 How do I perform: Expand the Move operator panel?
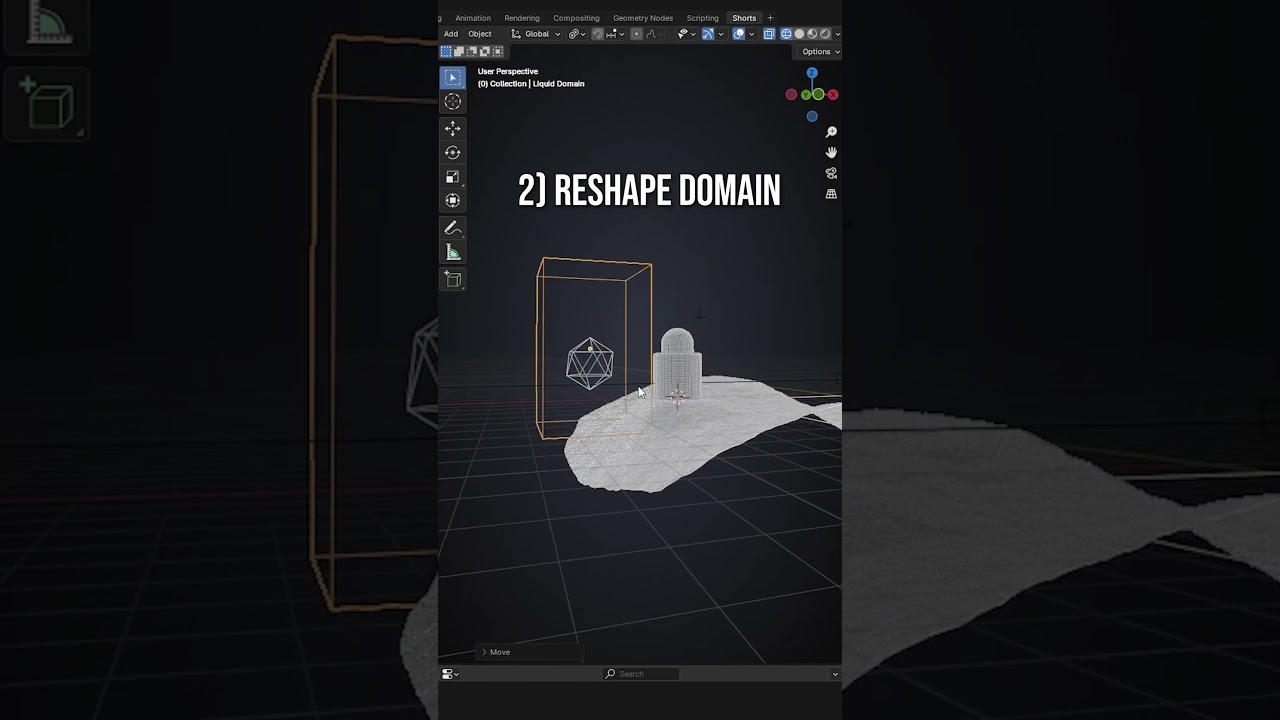coord(529,652)
